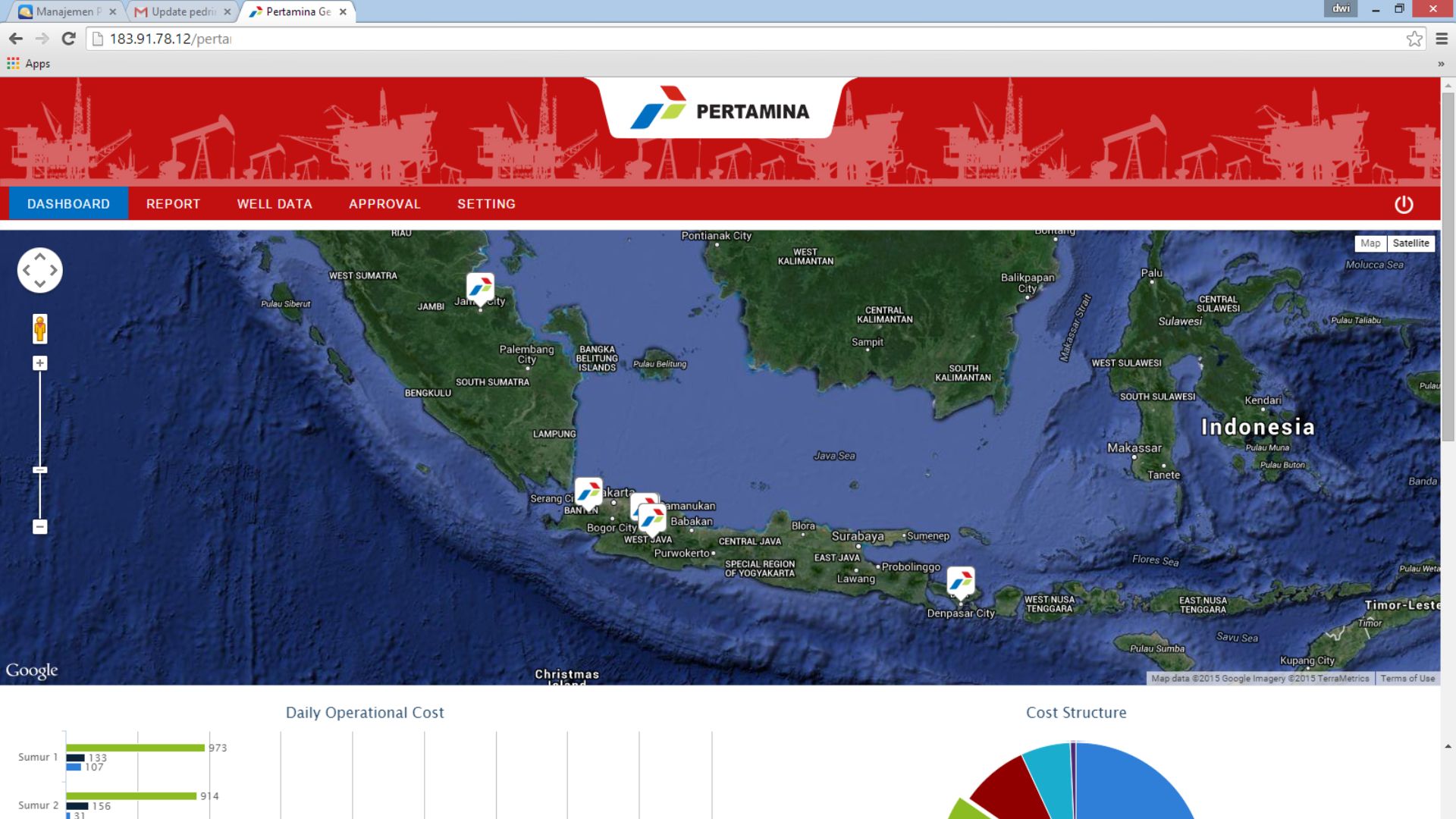Click the Makassar label on map

click(x=1134, y=448)
